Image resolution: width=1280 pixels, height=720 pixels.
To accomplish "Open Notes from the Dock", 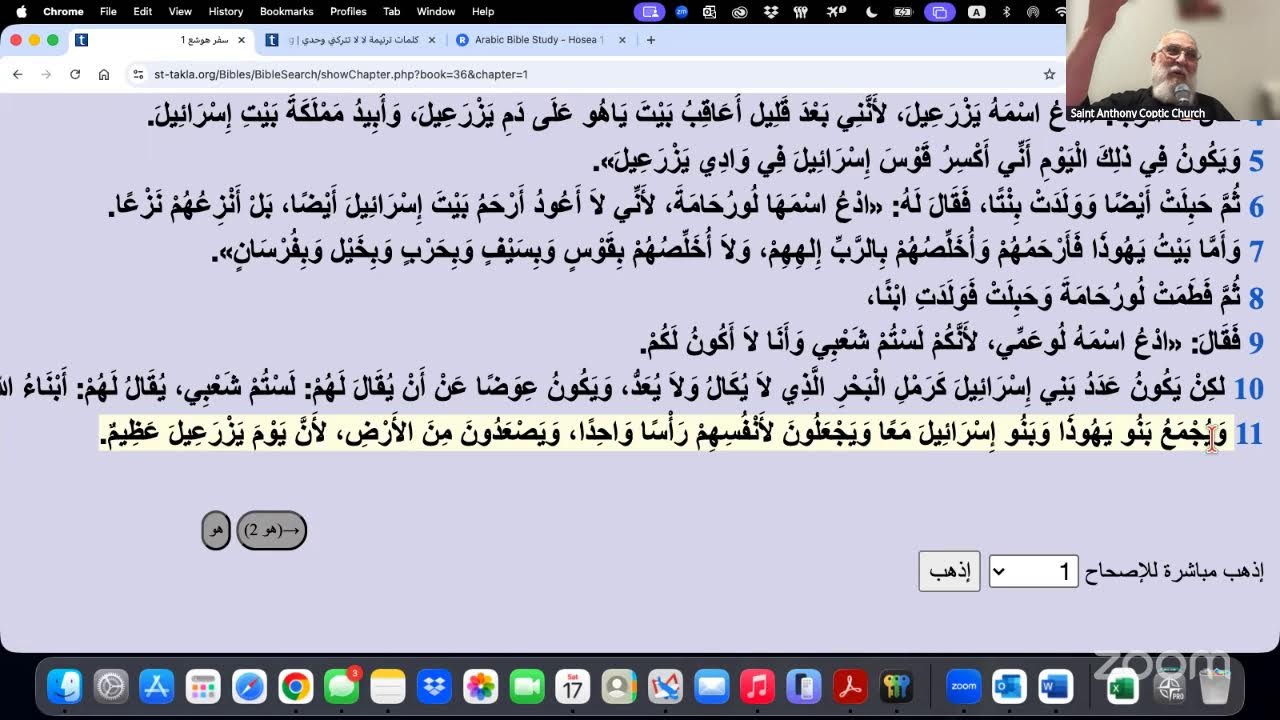I will click(x=388, y=686).
